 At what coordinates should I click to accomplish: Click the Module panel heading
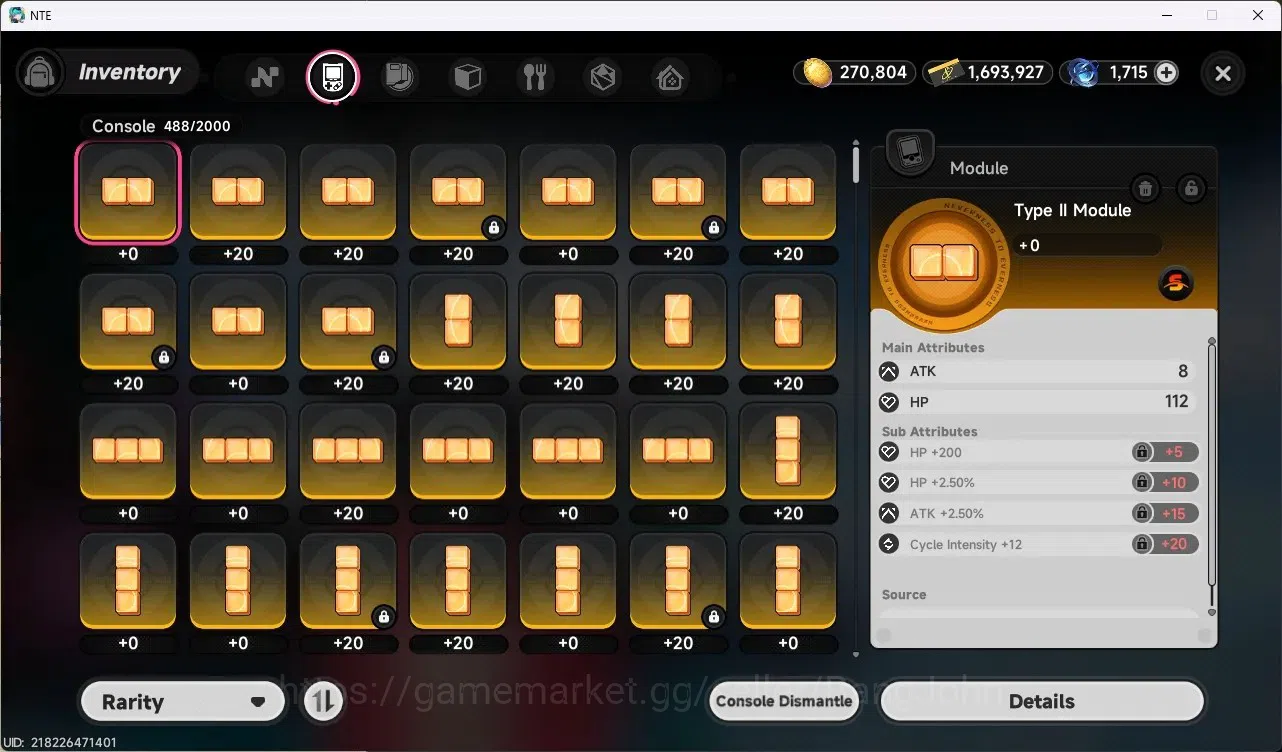(978, 168)
